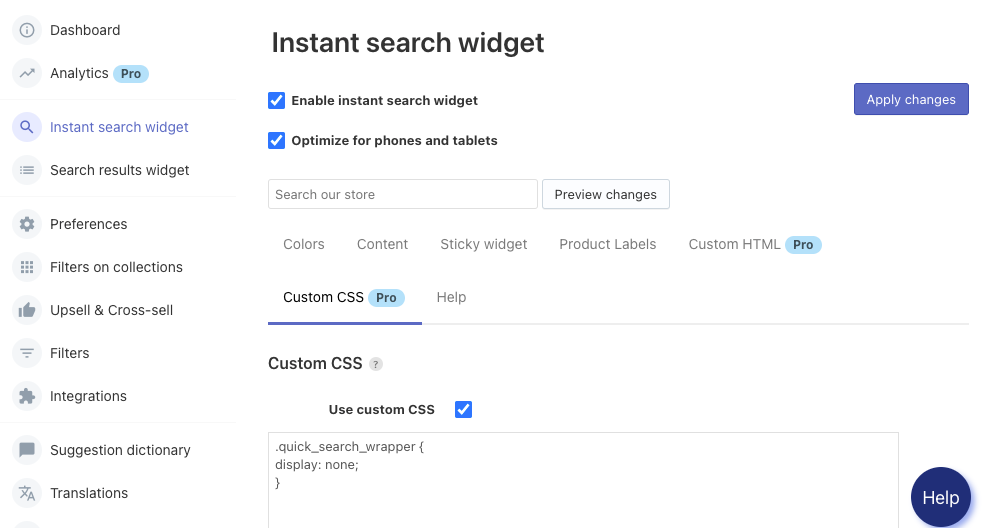Switch to the Colors tab
The image size is (991, 528).
pos(303,245)
